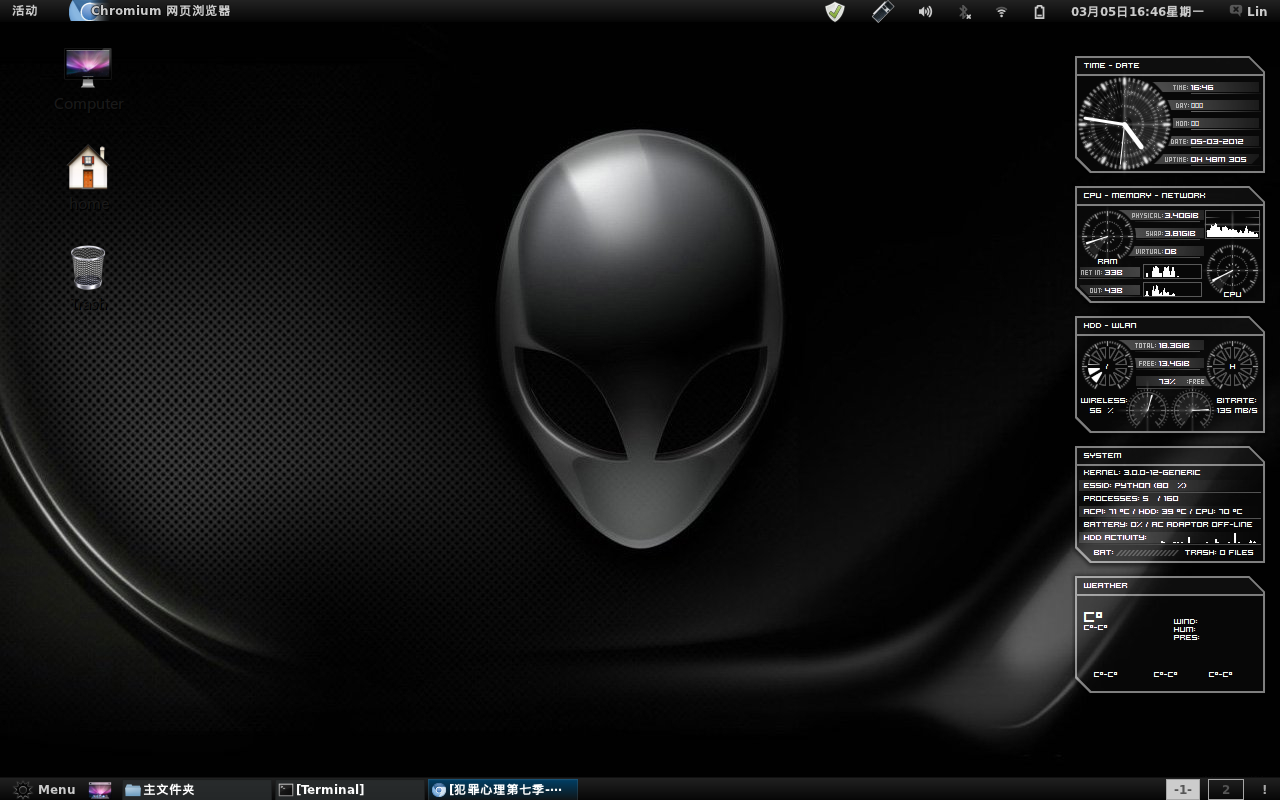Select the Home folder desktop icon
This screenshot has height=800, width=1280.
click(x=88, y=177)
